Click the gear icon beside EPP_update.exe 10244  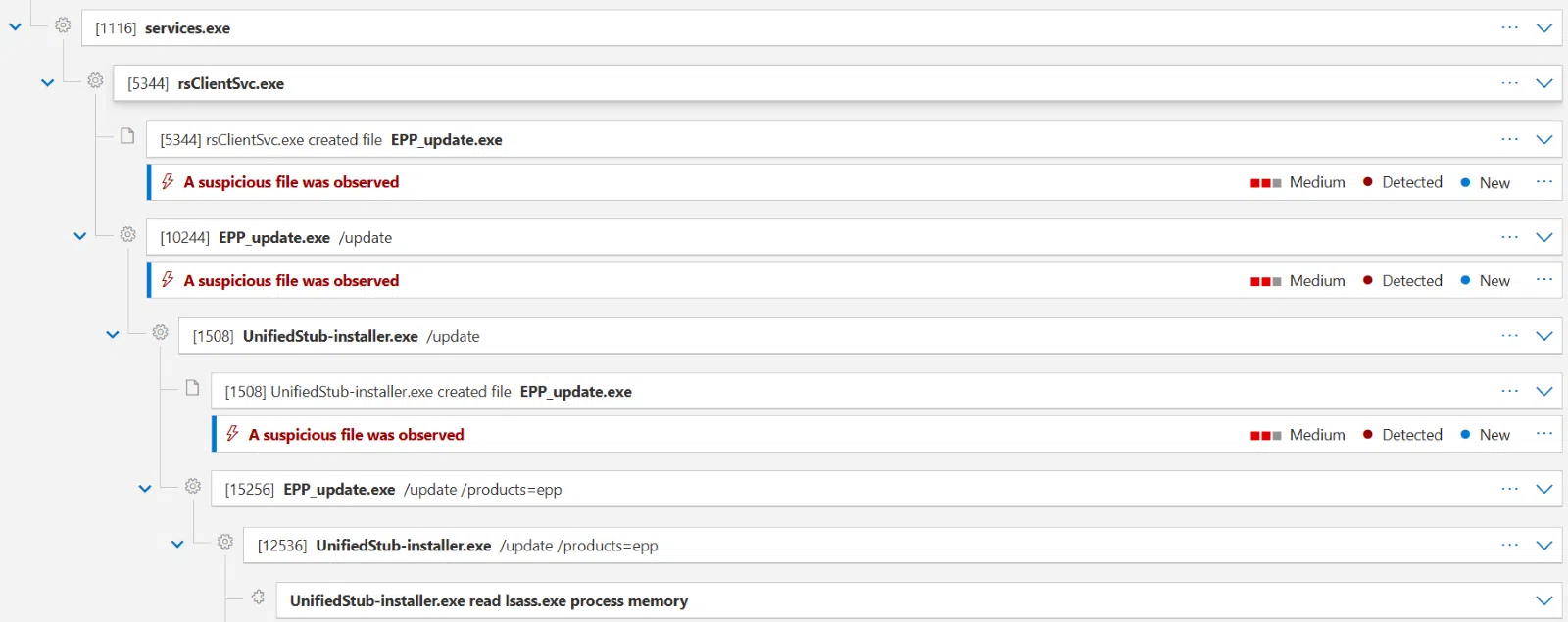127,234
